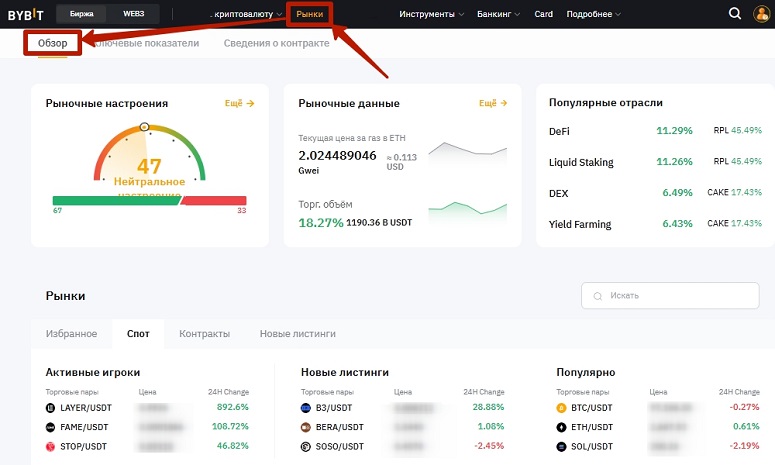Switch to the WEB3 mode toggle
775x465 pixels.
(133, 14)
